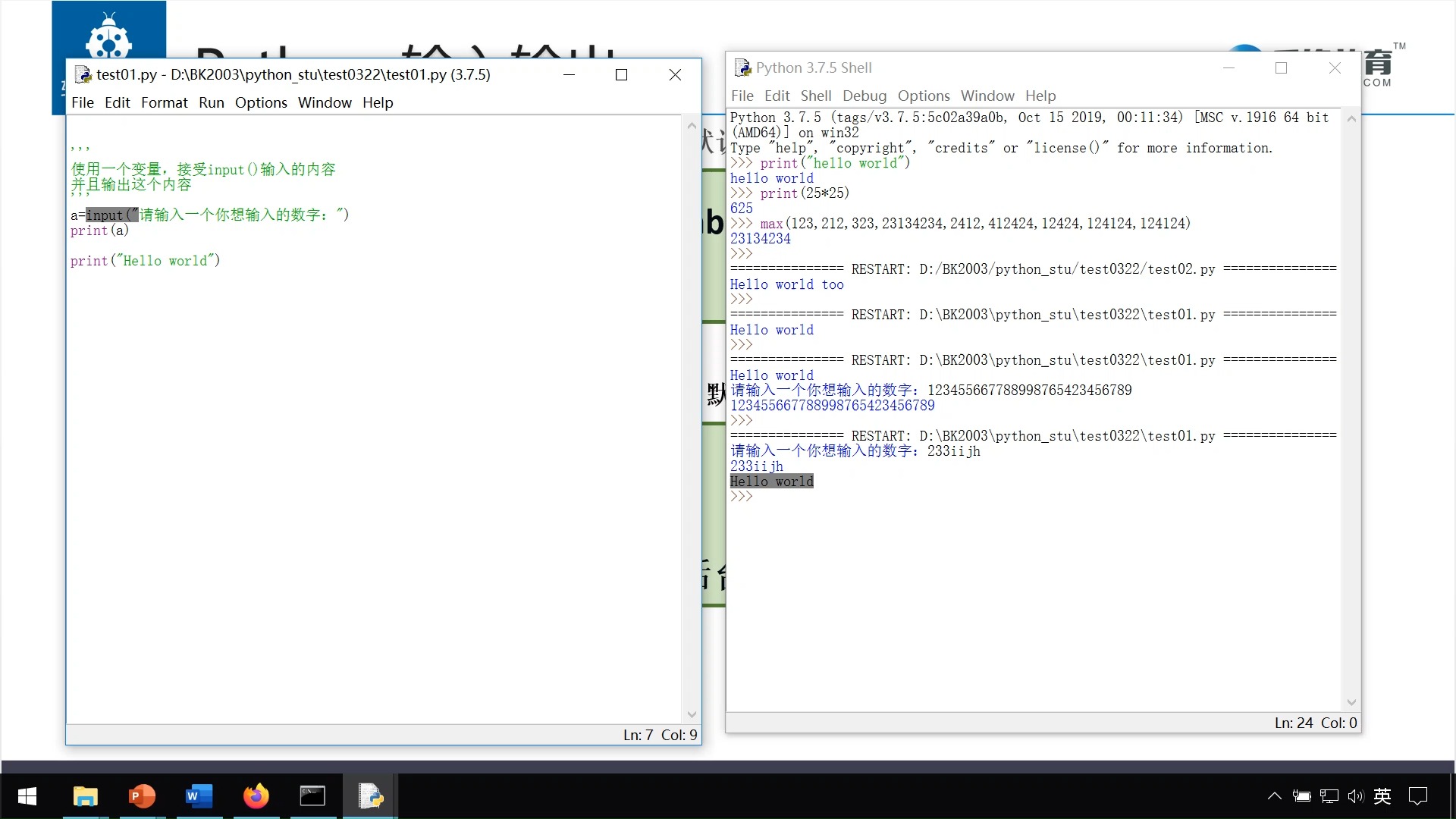Open notification center icon

tap(1417, 796)
